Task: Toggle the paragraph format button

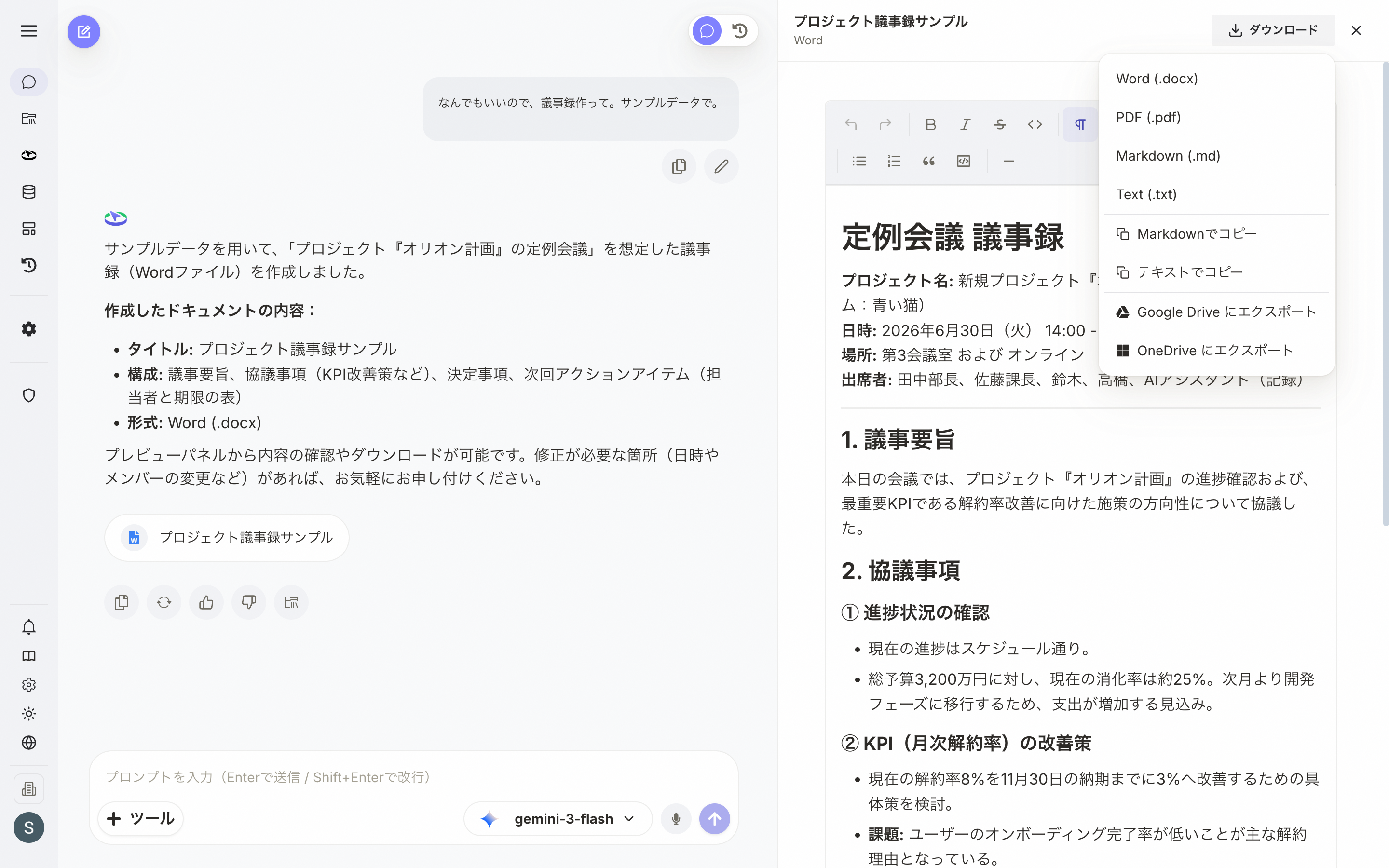Action: 1080,124
